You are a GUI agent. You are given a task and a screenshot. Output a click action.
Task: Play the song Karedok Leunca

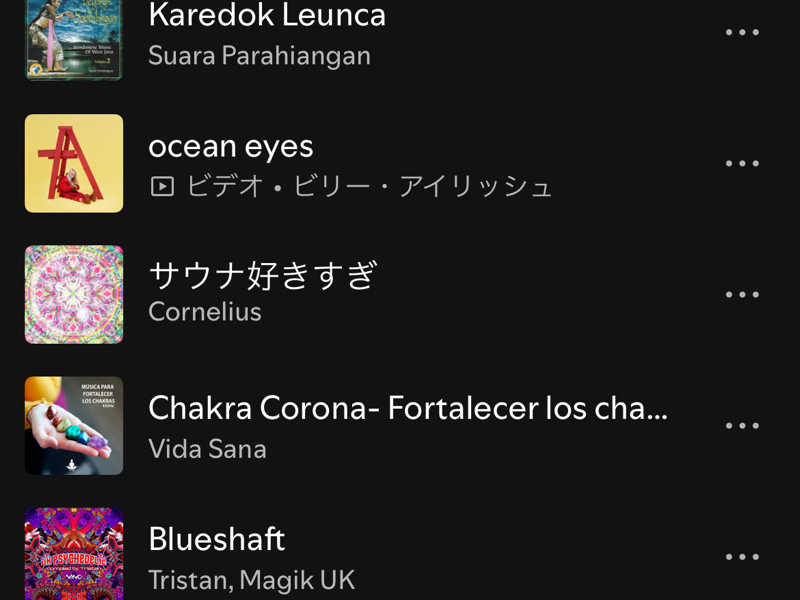click(267, 15)
